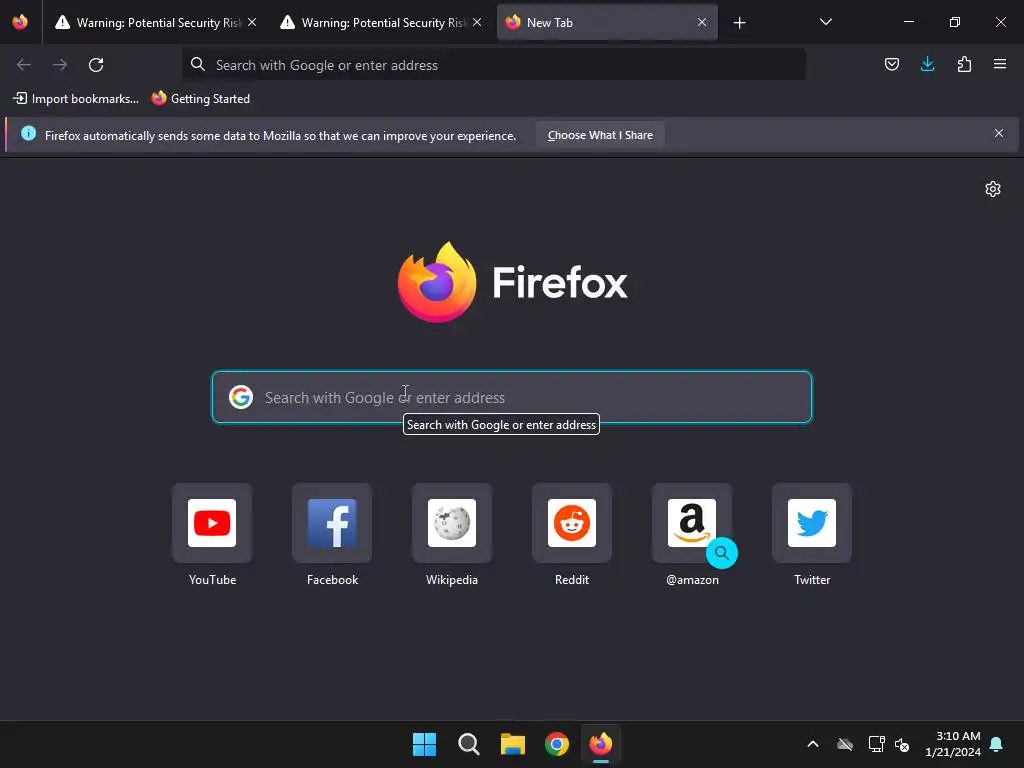Viewport: 1024px width, 768px height.
Task: Open the YouTube shortcut tile
Action: point(212,523)
